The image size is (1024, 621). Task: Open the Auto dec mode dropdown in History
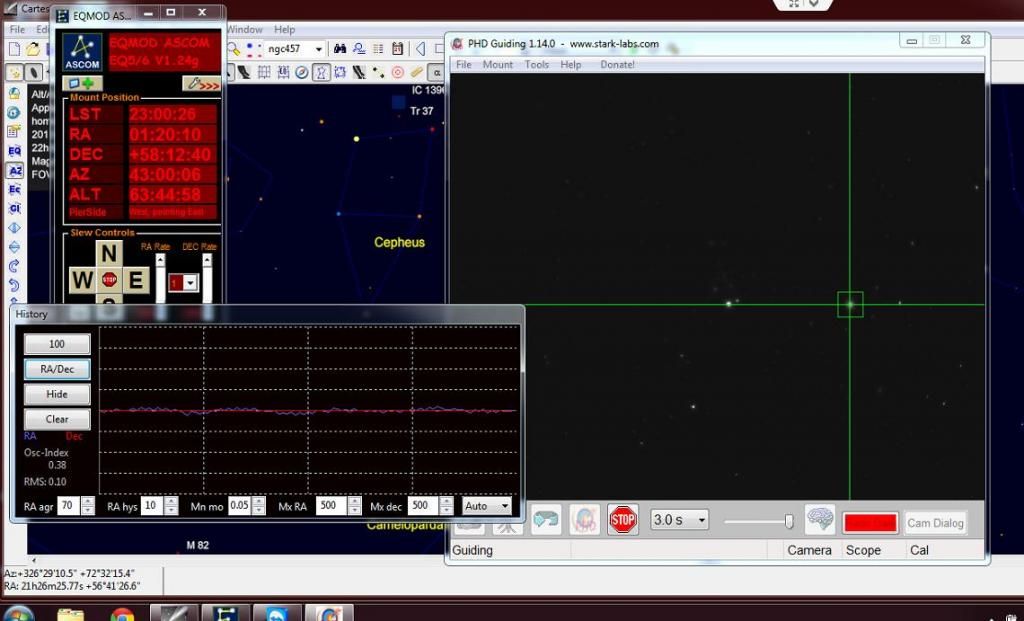[504, 505]
